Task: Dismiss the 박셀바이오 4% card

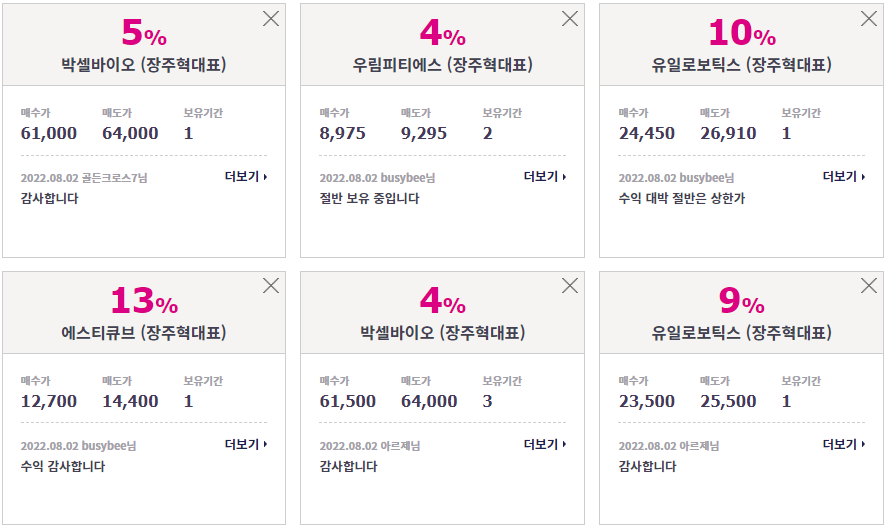Action: [569, 285]
